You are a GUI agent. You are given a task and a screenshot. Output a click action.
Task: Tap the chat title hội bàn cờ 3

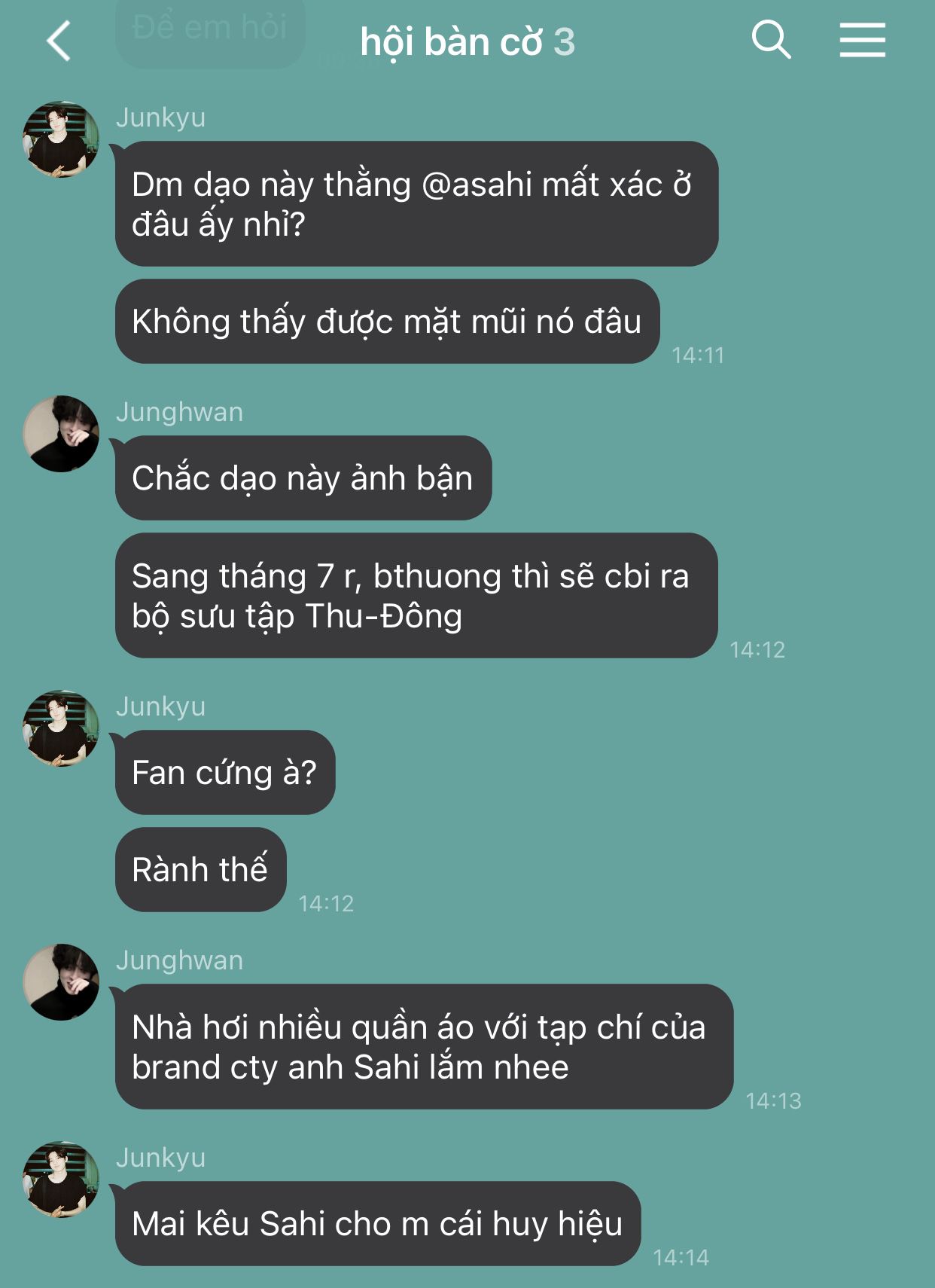point(467,41)
